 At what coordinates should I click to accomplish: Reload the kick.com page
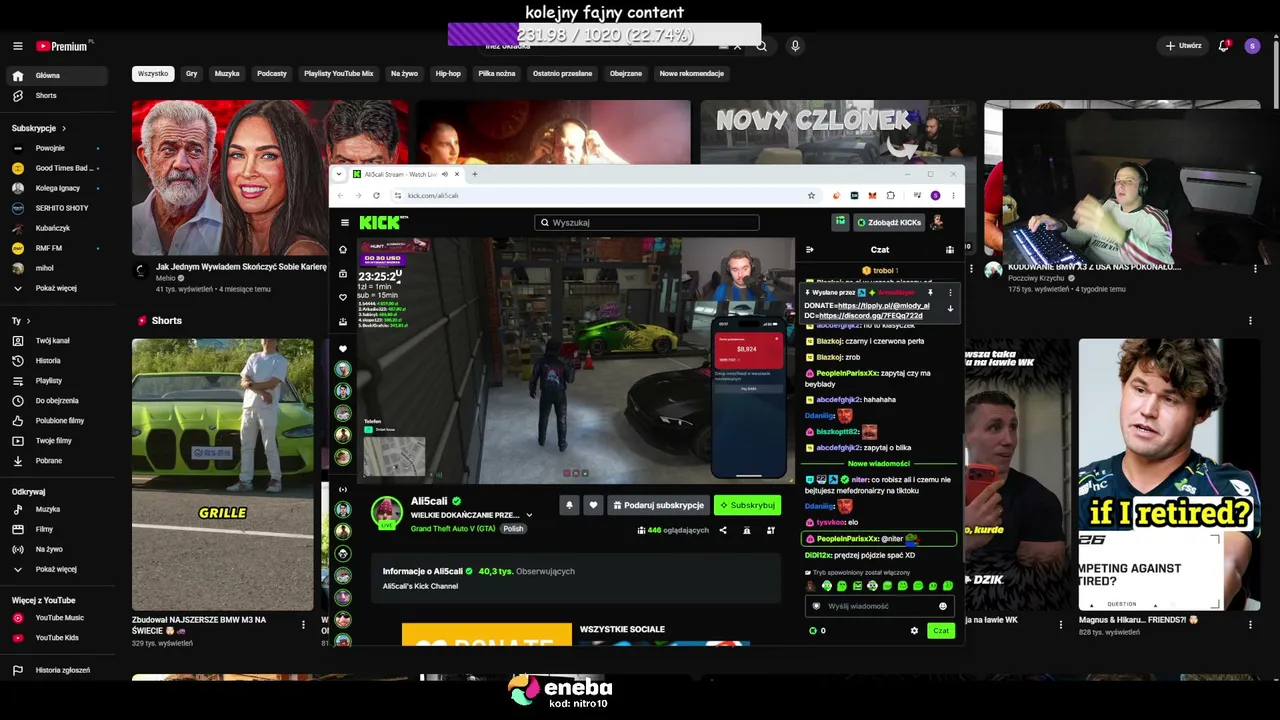click(x=376, y=196)
